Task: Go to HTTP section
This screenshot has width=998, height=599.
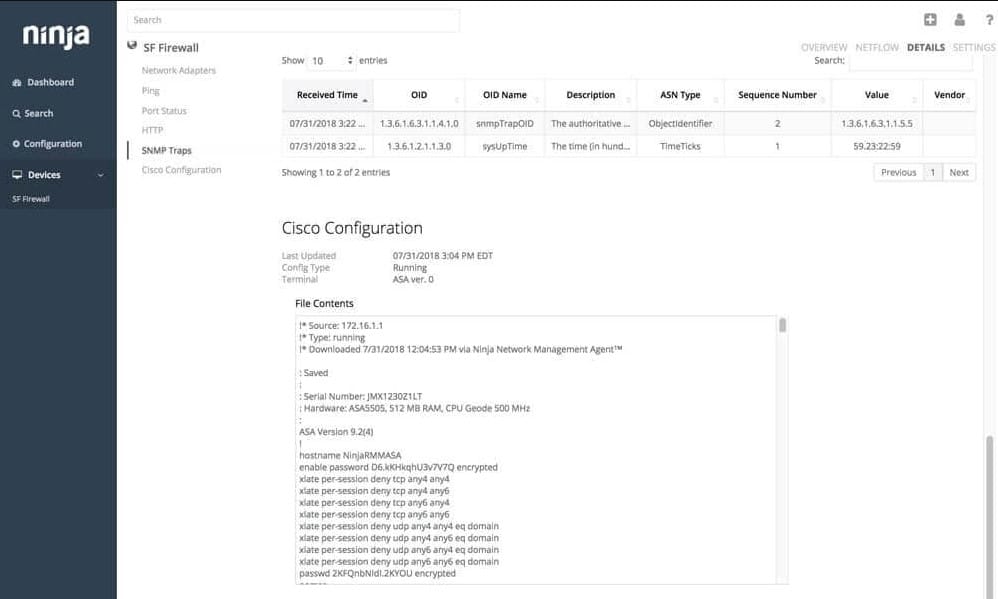Action: 152,130
